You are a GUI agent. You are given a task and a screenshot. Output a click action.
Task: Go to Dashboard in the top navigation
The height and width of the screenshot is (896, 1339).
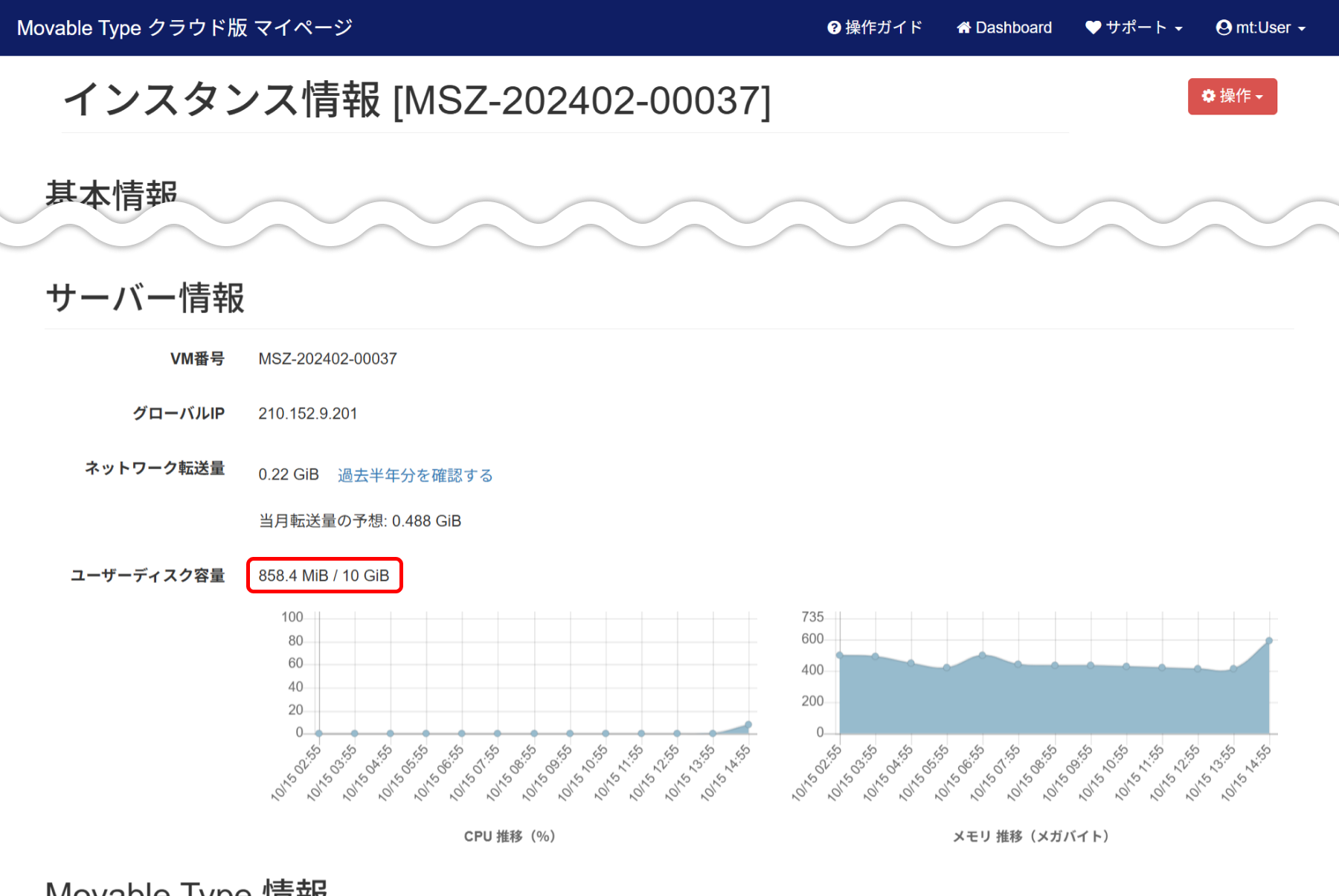tap(1013, 28)
